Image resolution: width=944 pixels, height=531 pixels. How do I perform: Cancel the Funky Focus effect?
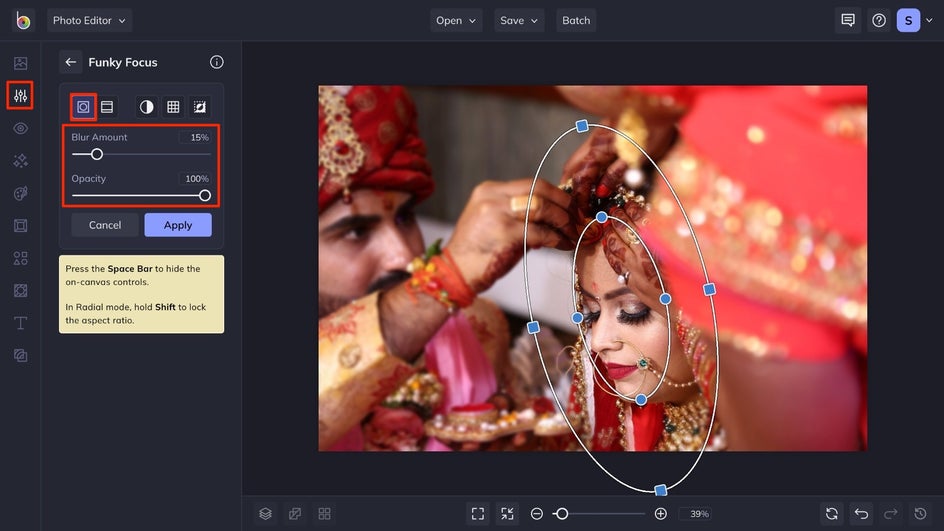point(105,225)
